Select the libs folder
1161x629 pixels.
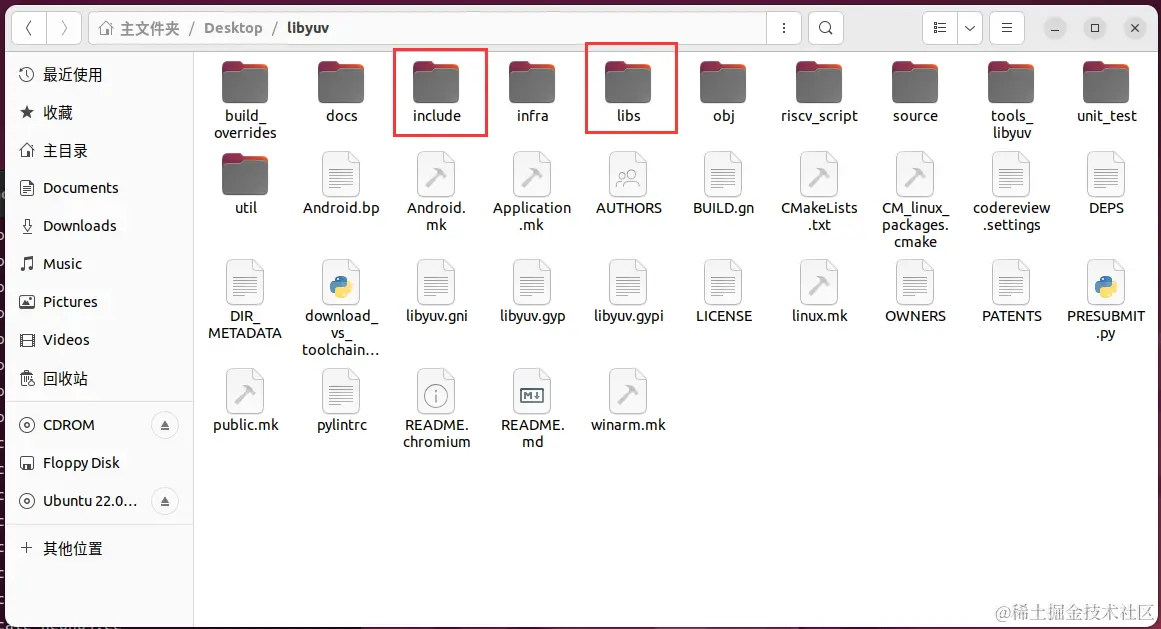click(629, 92)
